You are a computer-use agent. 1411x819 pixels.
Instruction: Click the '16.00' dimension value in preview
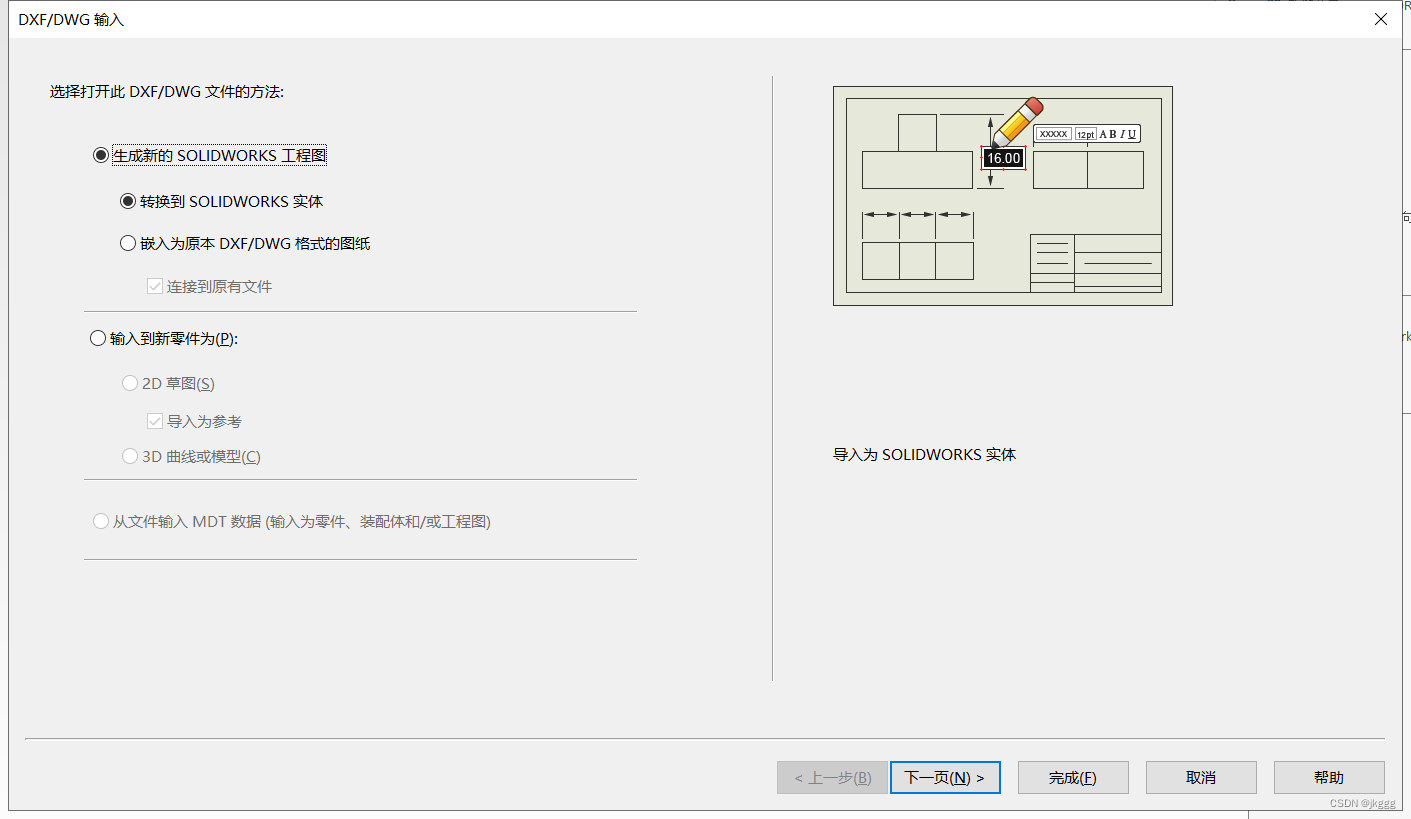pyautogui.click(x=1004, y=158)
